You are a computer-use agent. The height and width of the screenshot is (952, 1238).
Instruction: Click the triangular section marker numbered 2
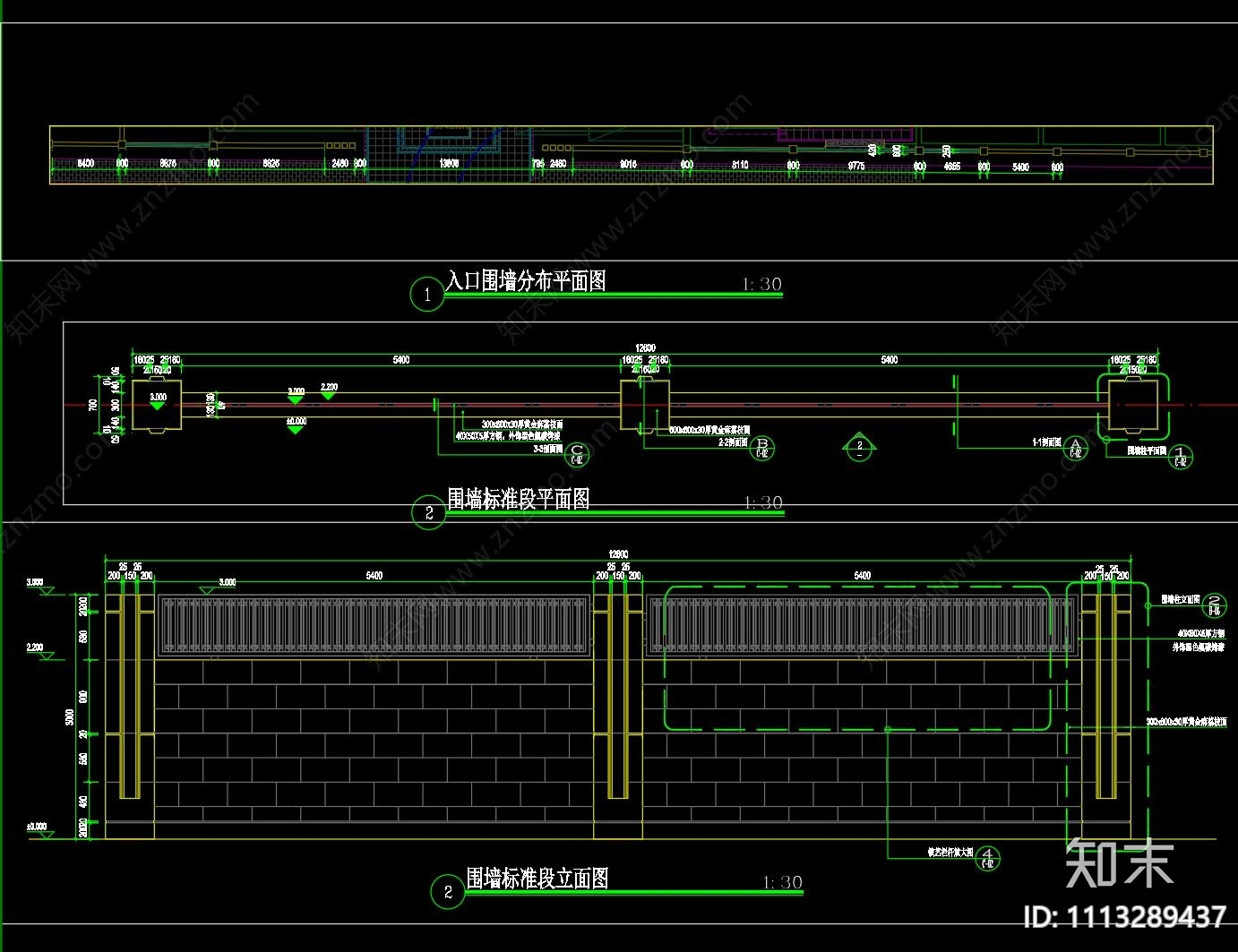(860, 447)
